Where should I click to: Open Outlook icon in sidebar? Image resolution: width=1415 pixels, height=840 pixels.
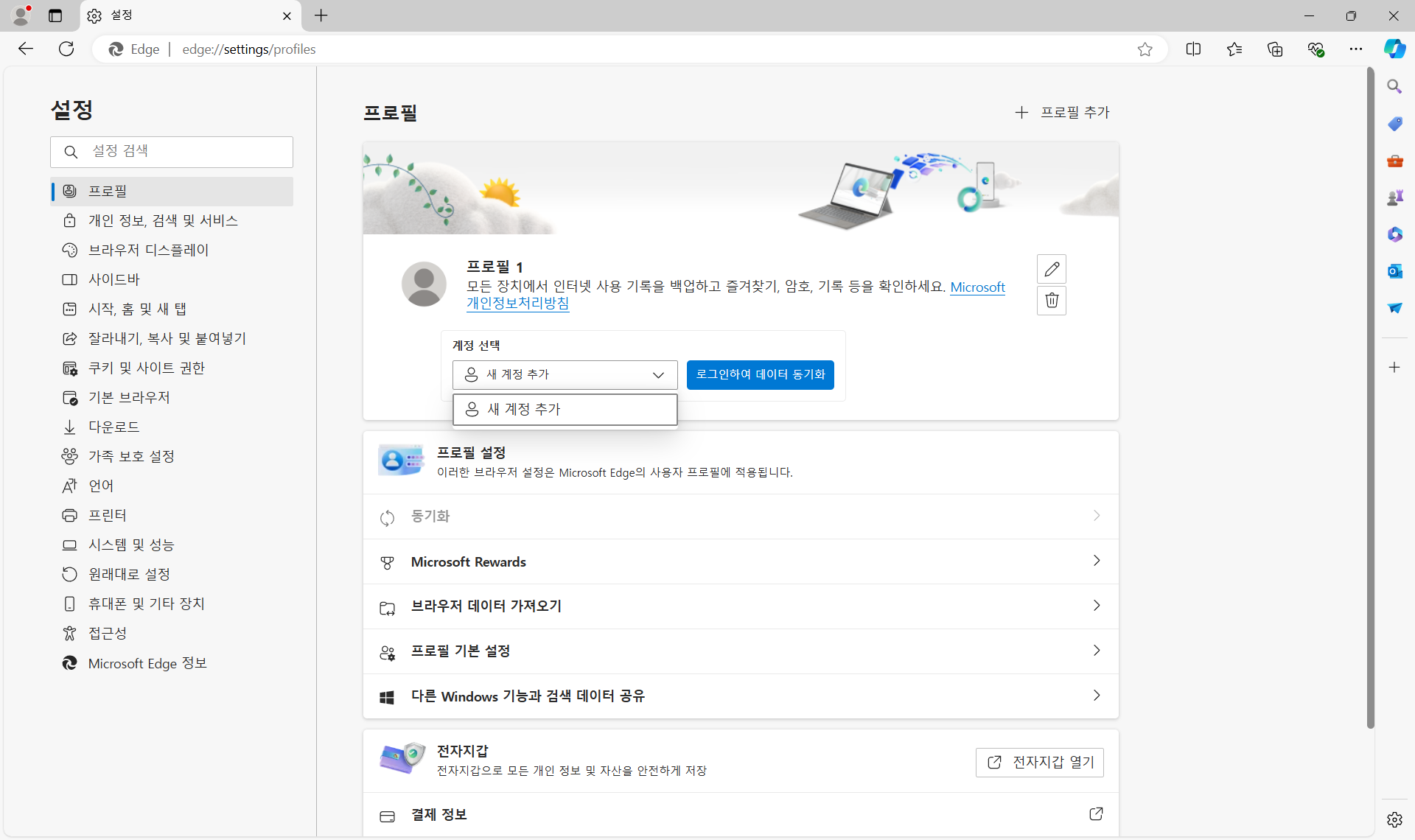pyautogui.click(x=1394, y=271)
